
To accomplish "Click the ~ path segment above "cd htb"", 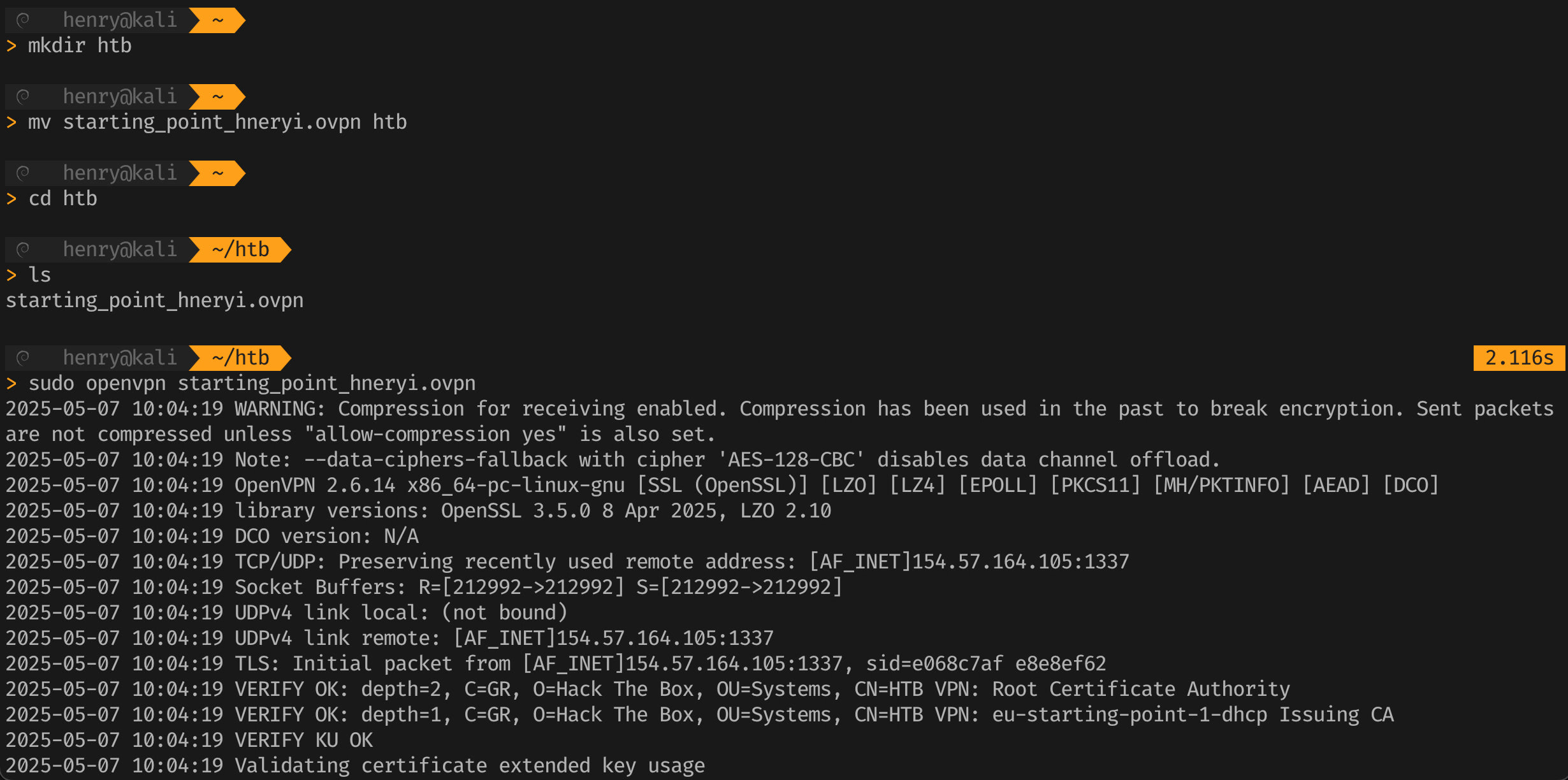I will (x=217, y=173).
